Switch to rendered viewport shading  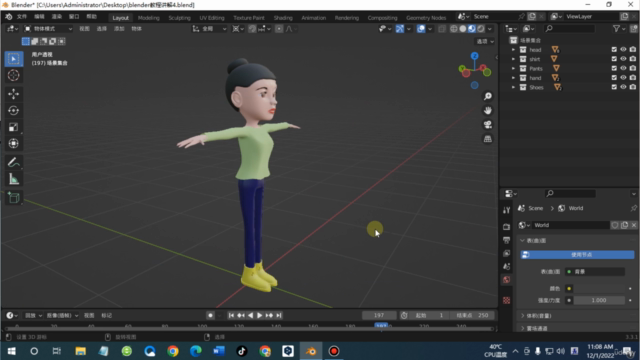tap(481, 29)
